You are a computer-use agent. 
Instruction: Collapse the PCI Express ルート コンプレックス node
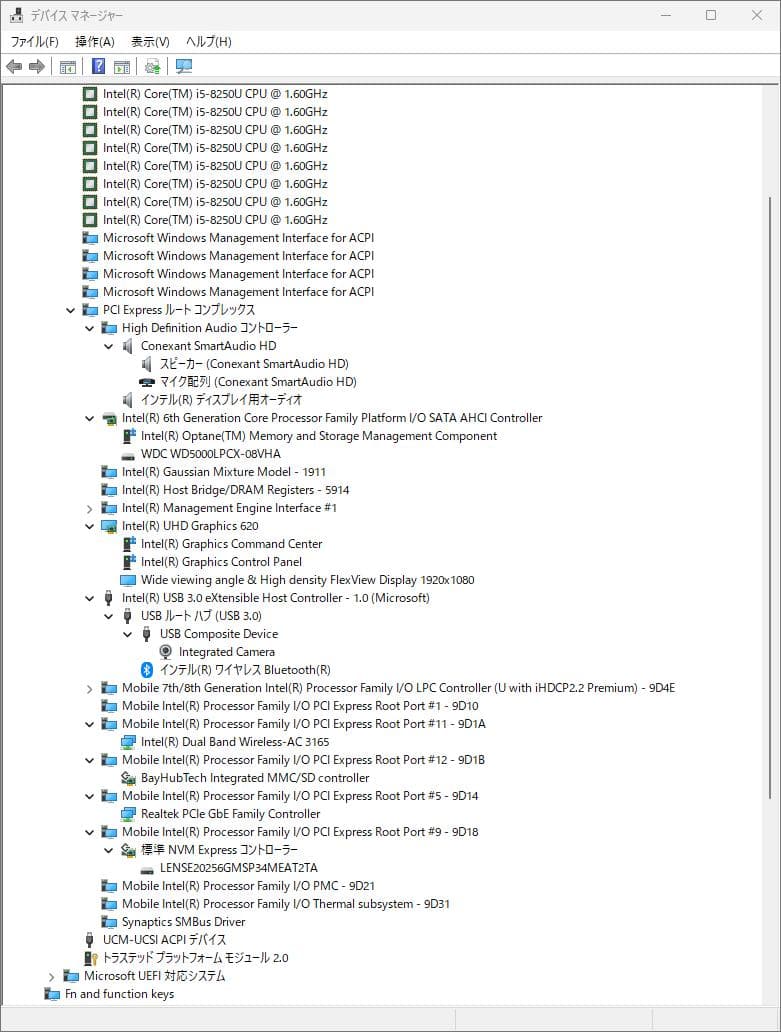71,310
